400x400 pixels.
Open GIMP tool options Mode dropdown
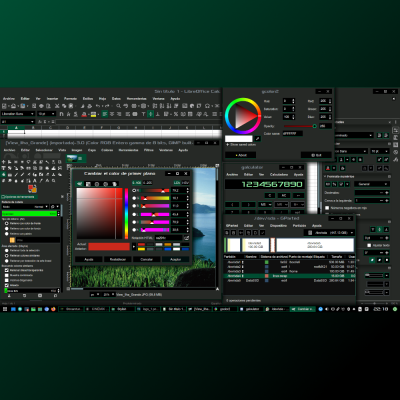click(25, 207)
